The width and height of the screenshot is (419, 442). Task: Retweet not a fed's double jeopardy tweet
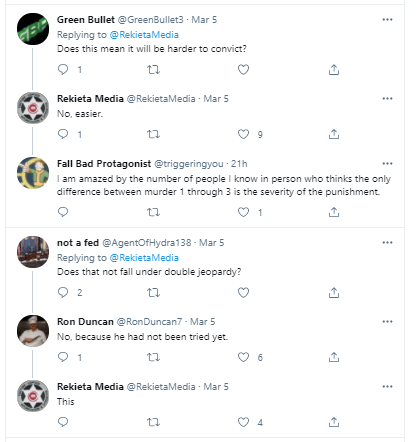coord(153,293)
